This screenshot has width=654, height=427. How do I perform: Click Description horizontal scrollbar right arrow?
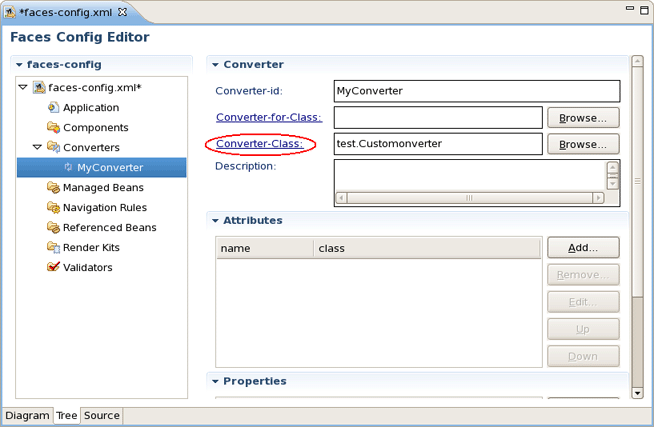[599, 198]
